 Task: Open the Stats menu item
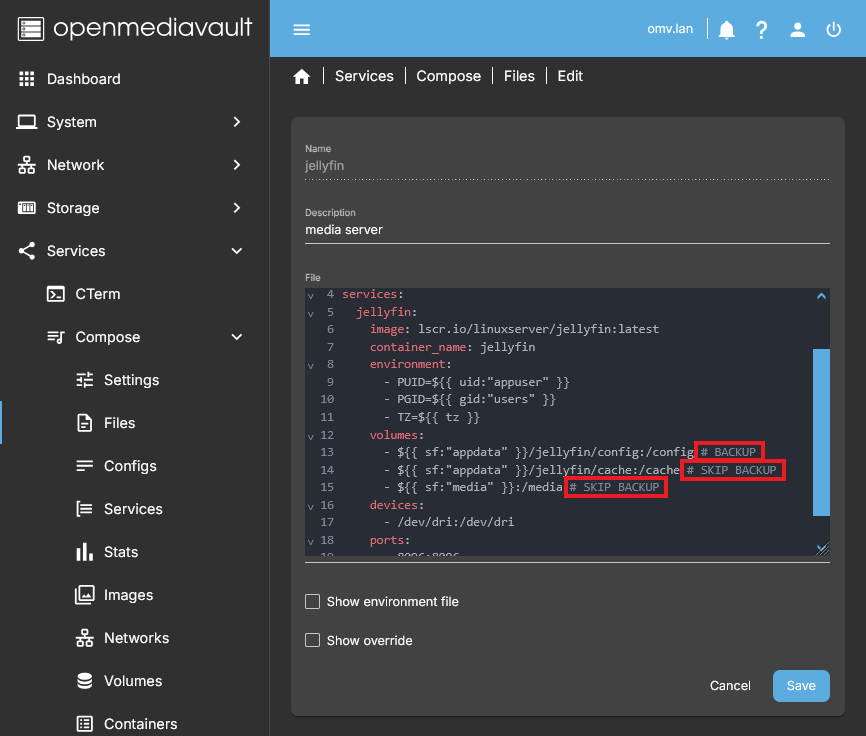[120, 552]
